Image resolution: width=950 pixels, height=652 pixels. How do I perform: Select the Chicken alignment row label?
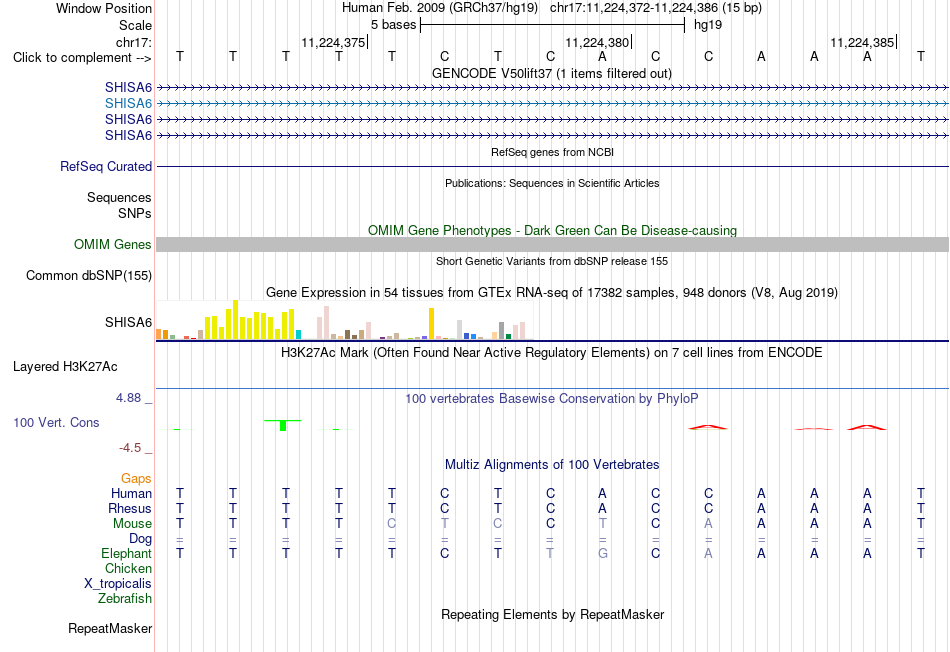128,568
